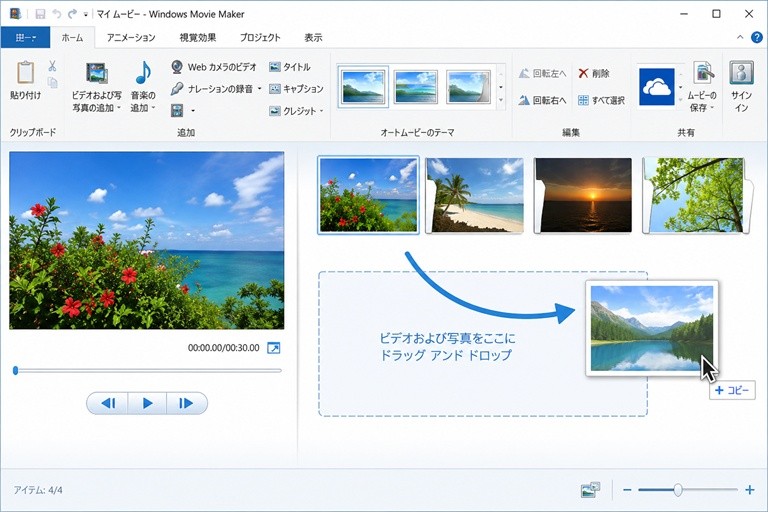Click thumbnail size icon in status bar
Viewport: 768px width, 512px height.
tap(590, 489)
